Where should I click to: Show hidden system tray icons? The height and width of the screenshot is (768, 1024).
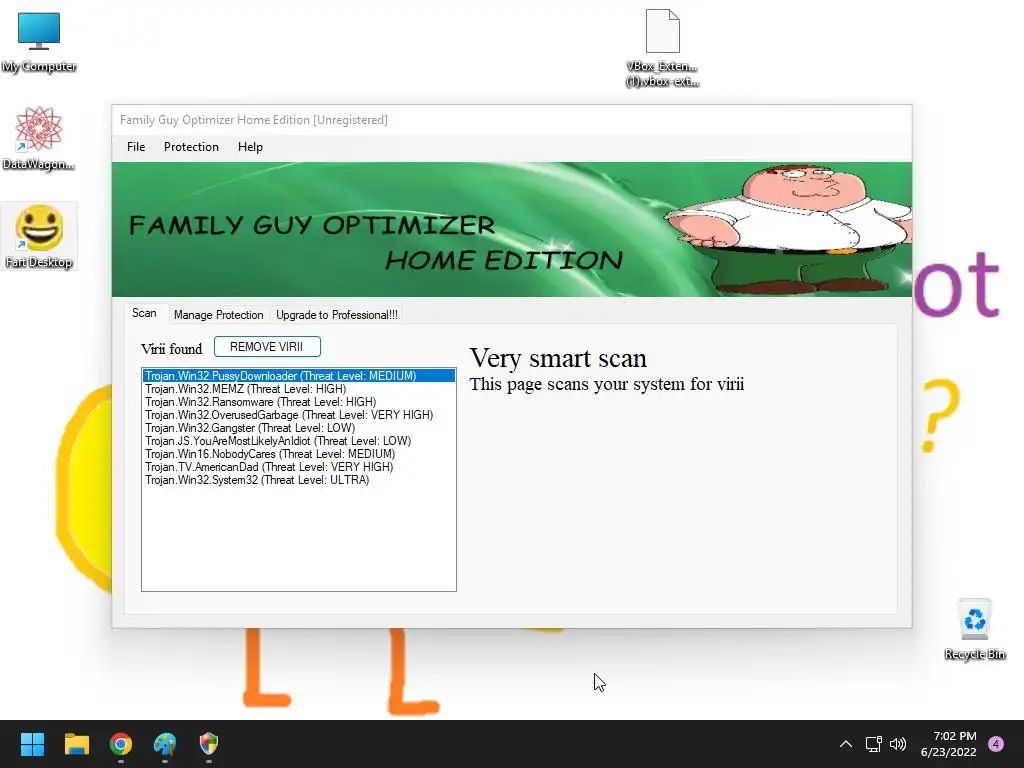(x=846, y=744)
